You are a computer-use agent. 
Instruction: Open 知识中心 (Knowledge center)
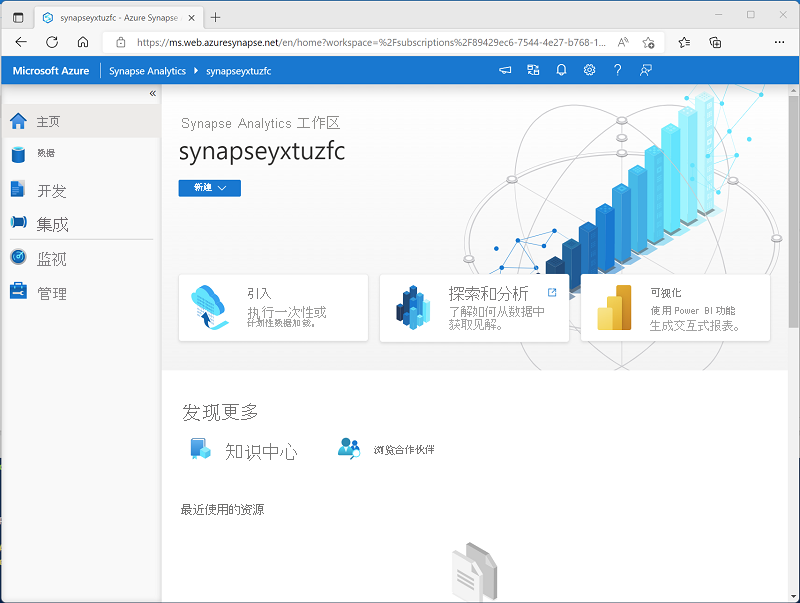261,451
